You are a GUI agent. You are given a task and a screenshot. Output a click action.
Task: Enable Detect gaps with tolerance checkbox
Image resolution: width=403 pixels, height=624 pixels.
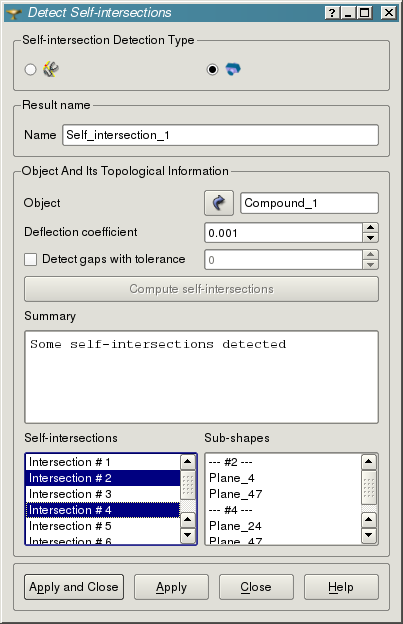coord(31,259)
